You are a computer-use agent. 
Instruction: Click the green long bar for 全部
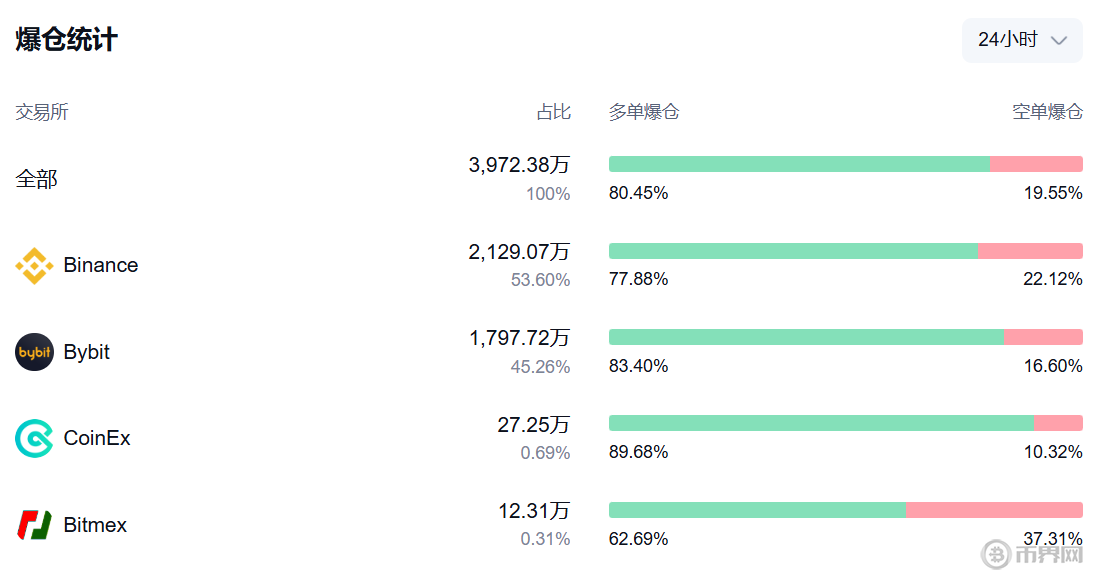click(x=798, y=164)
